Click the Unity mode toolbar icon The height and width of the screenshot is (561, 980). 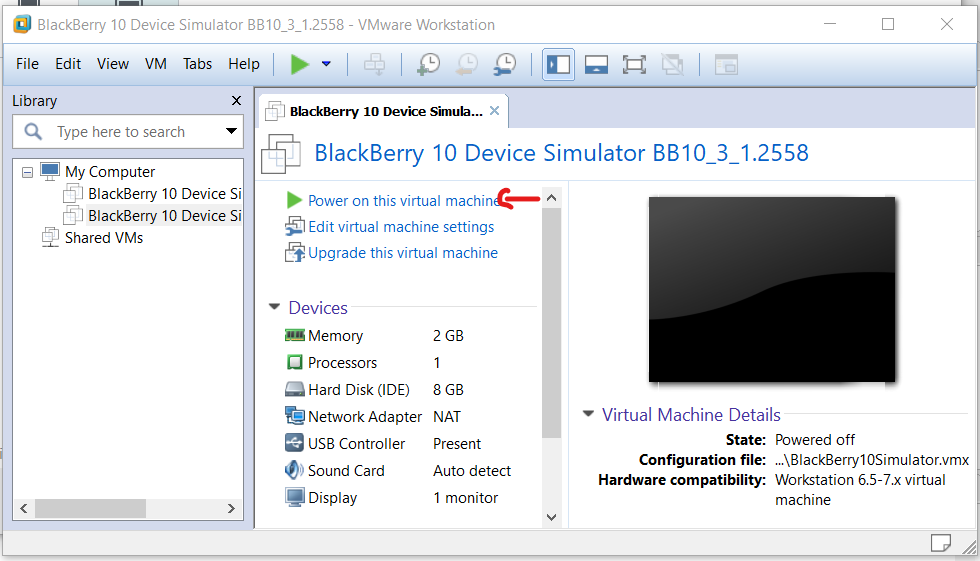(x=672, y=64)
